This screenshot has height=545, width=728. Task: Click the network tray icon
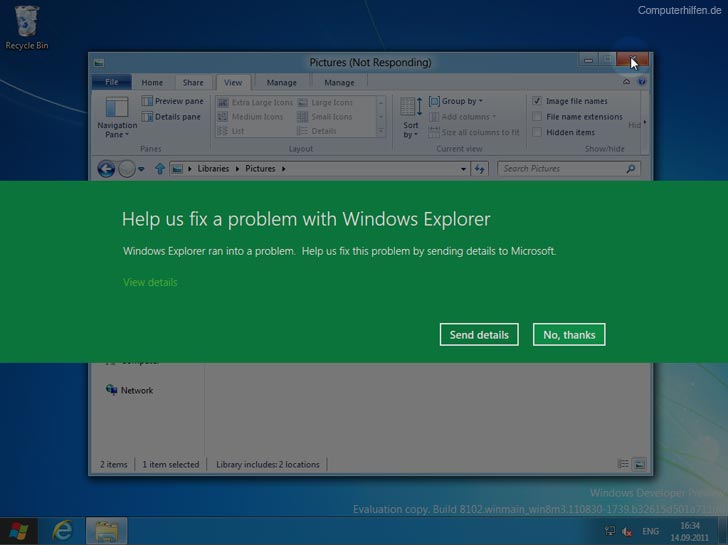pyautogui.click(x=610, y=531)
